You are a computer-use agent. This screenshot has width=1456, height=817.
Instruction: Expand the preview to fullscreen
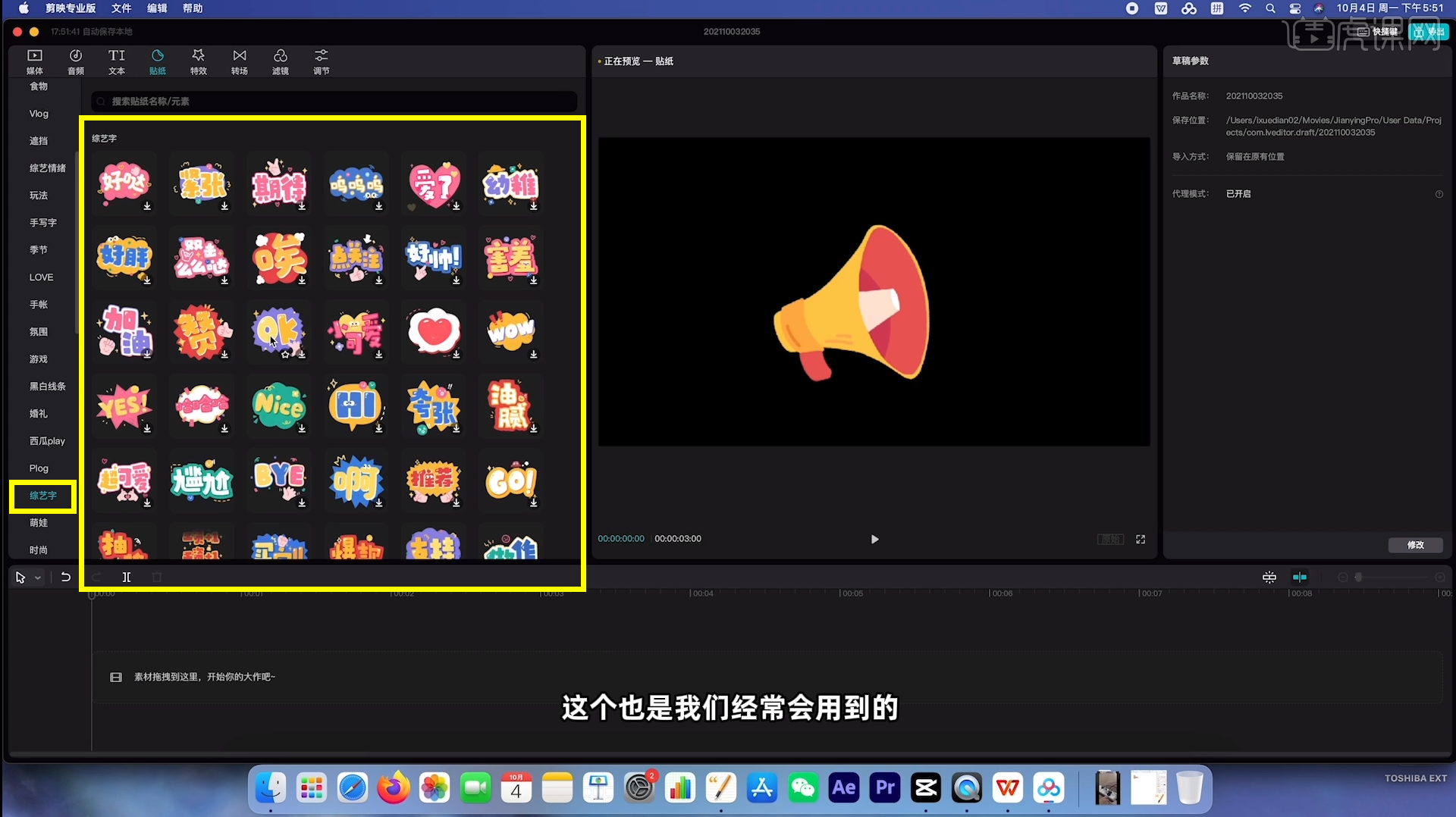(1141, 539)
